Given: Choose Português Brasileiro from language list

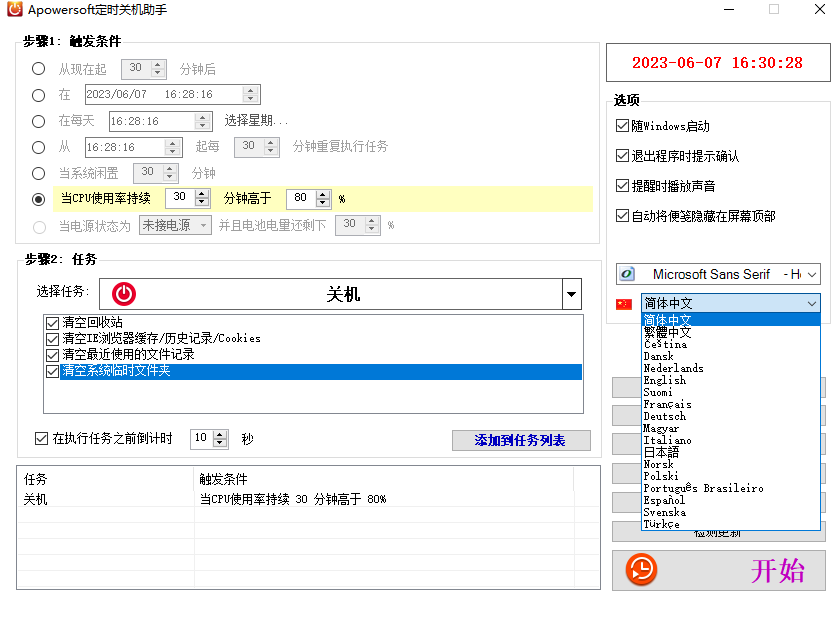Looking at the screenshot, I should [x=731, y=489].
